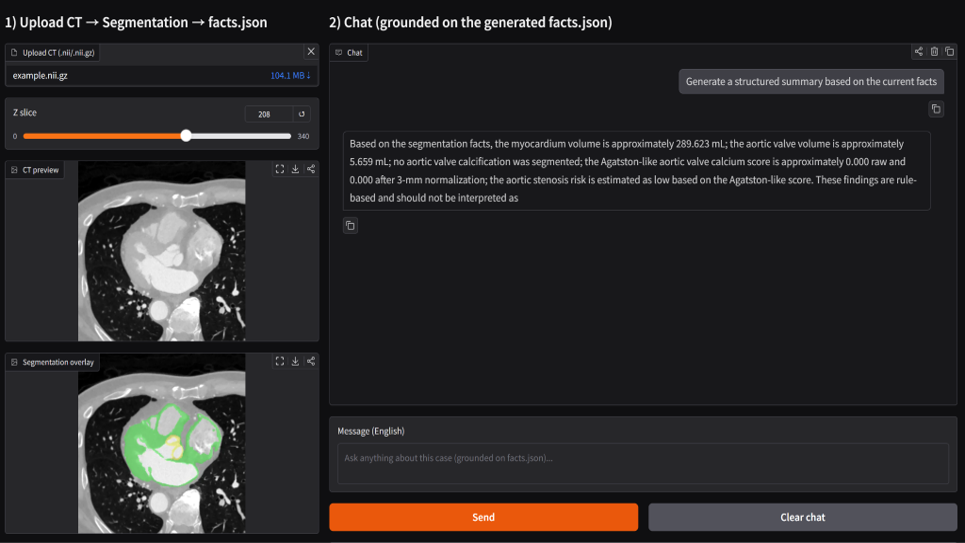This screenshot has height=543, width=965.
Task: Share the segmentation overlay image
Action: pos(311,361)
